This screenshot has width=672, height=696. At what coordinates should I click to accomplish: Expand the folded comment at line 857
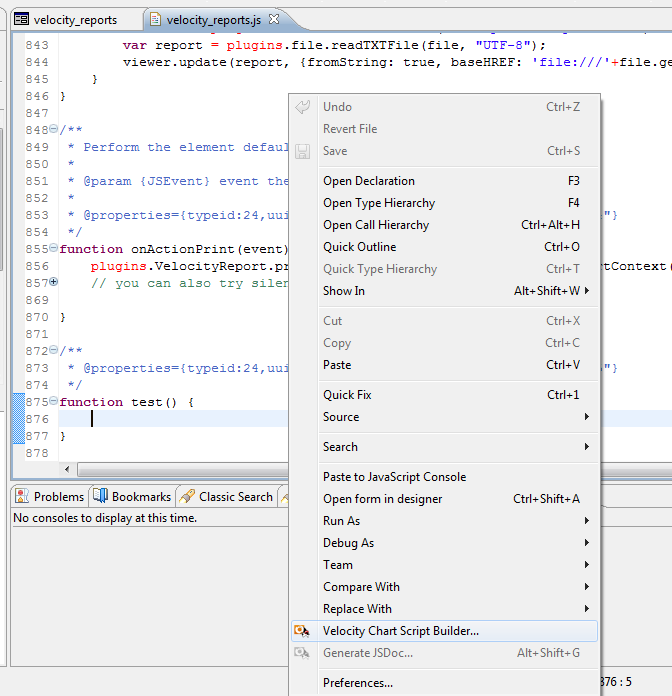pyautogui.click(x=53, y=281)
